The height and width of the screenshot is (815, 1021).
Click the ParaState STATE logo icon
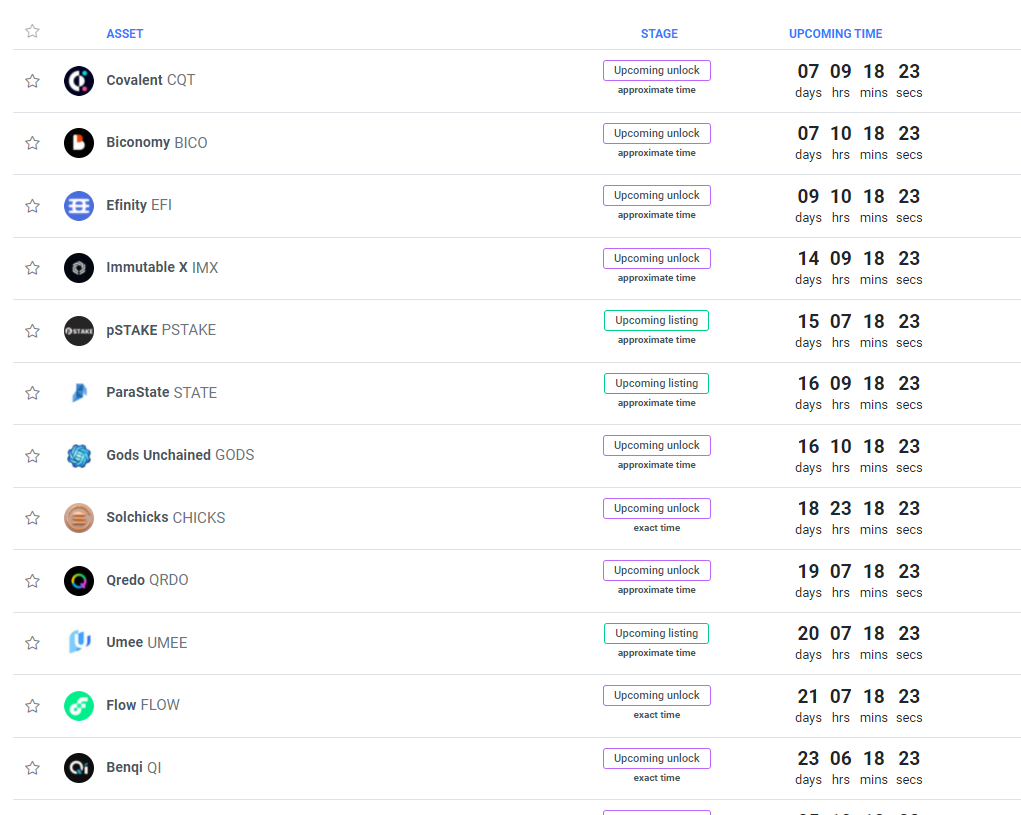[79, 393]
